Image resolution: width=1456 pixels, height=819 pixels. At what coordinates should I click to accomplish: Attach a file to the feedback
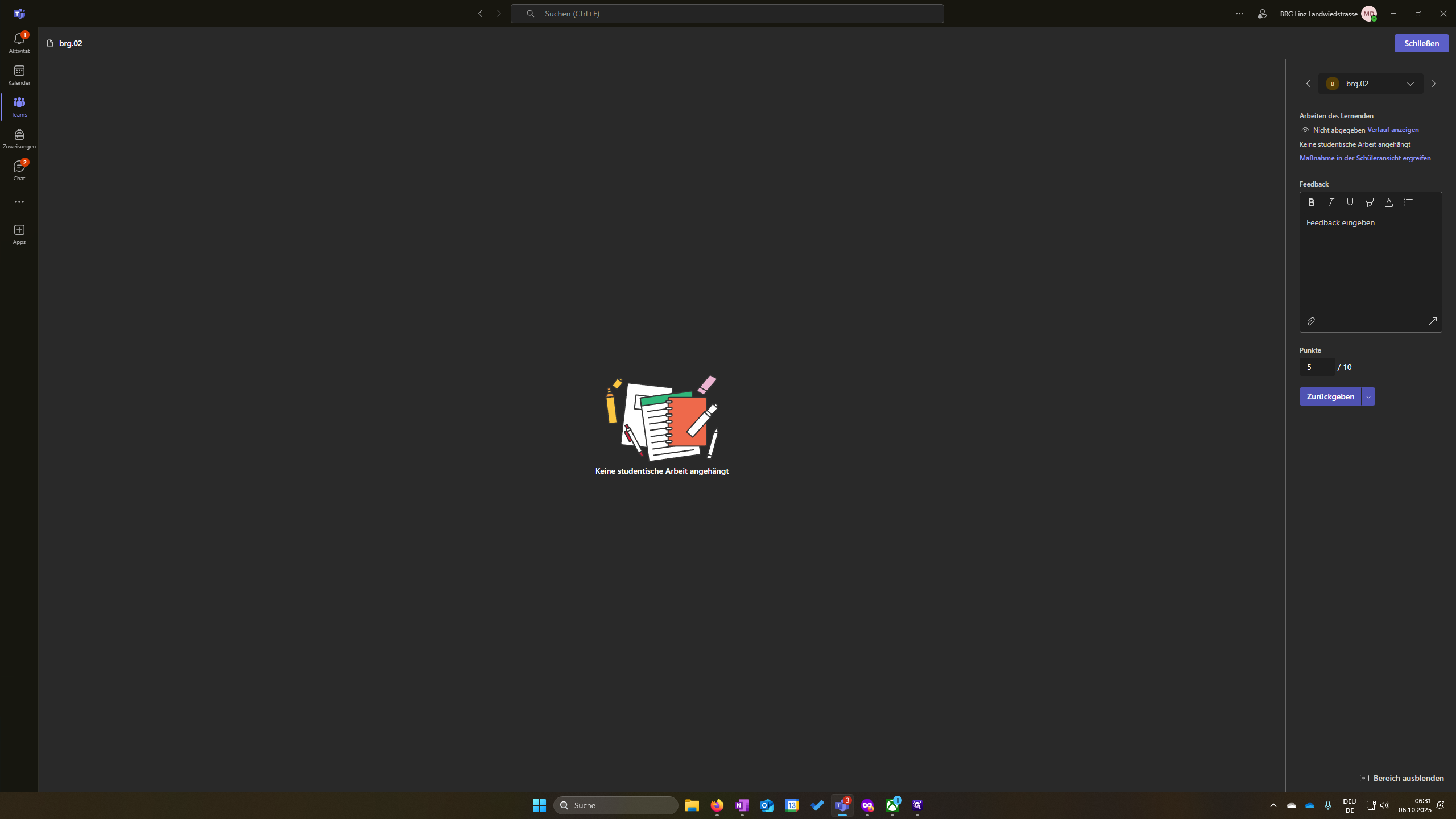[1311, 321]
